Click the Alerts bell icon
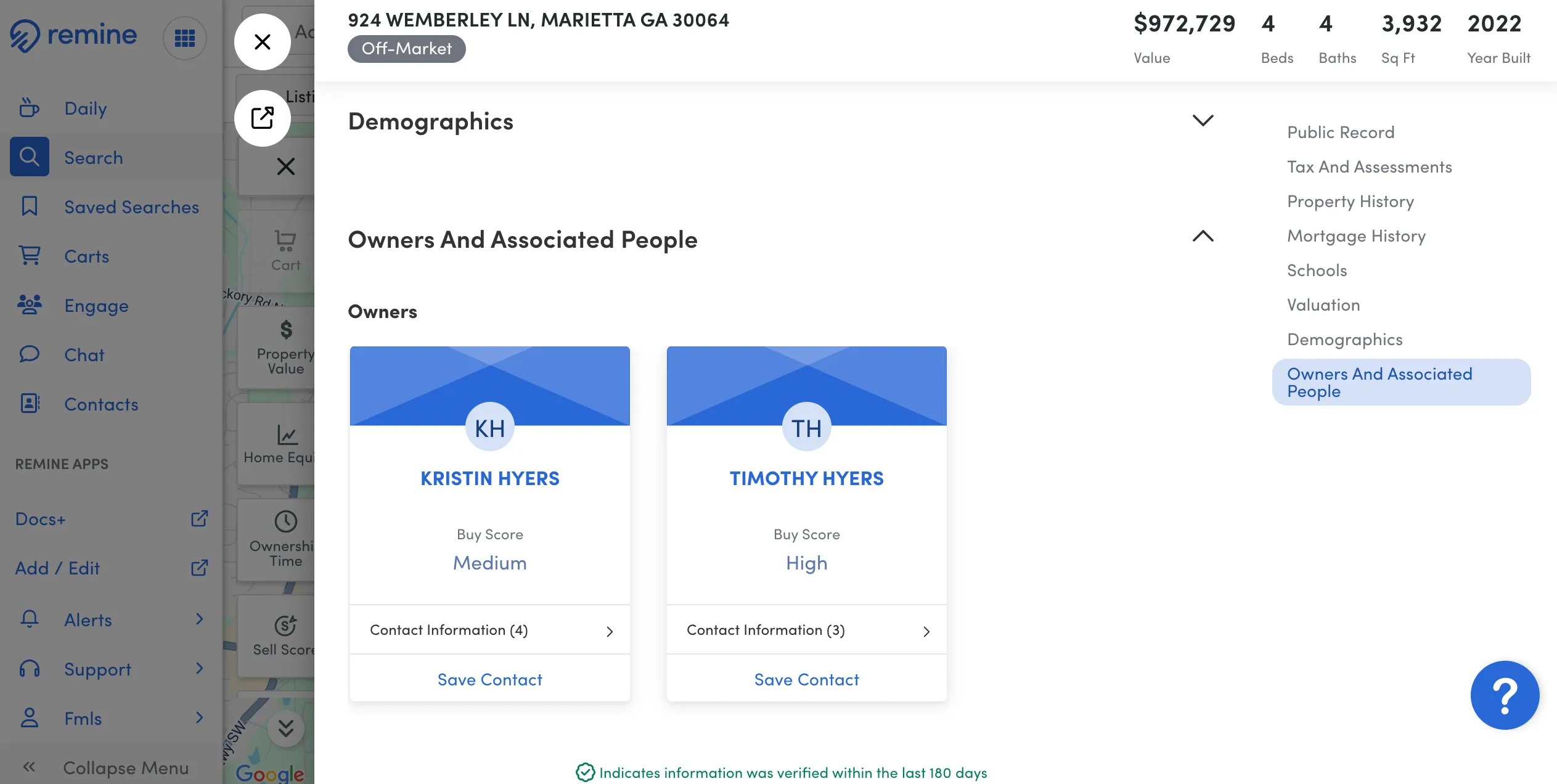This screenshot has height=784, width=1557. 29,619
